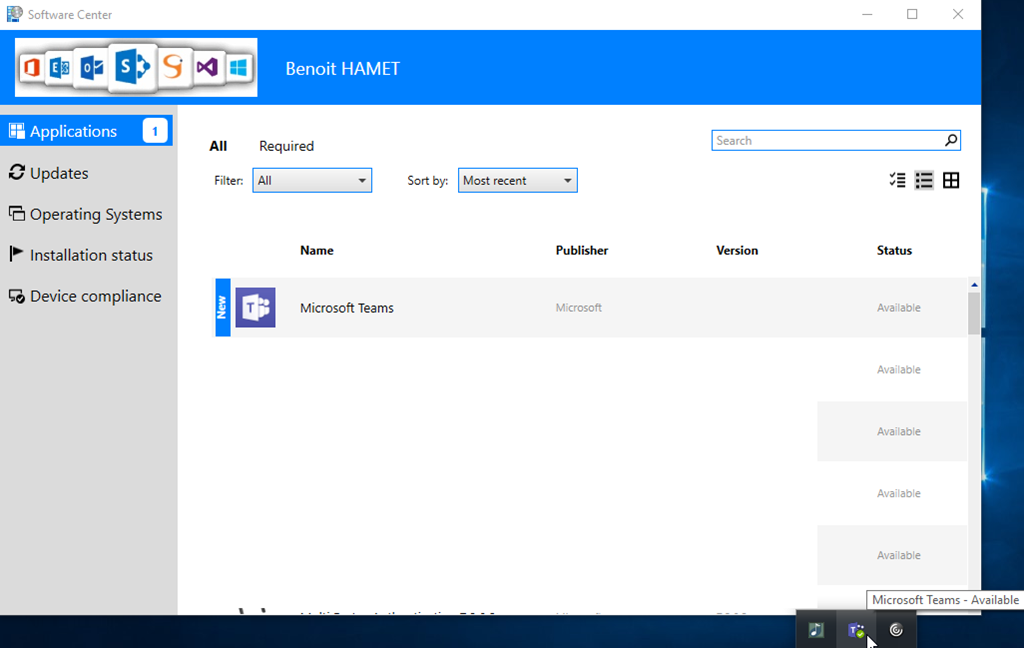Click the music note tray icon
The width and height of the screenshot is (1024, 648).
tap(816, 630)
